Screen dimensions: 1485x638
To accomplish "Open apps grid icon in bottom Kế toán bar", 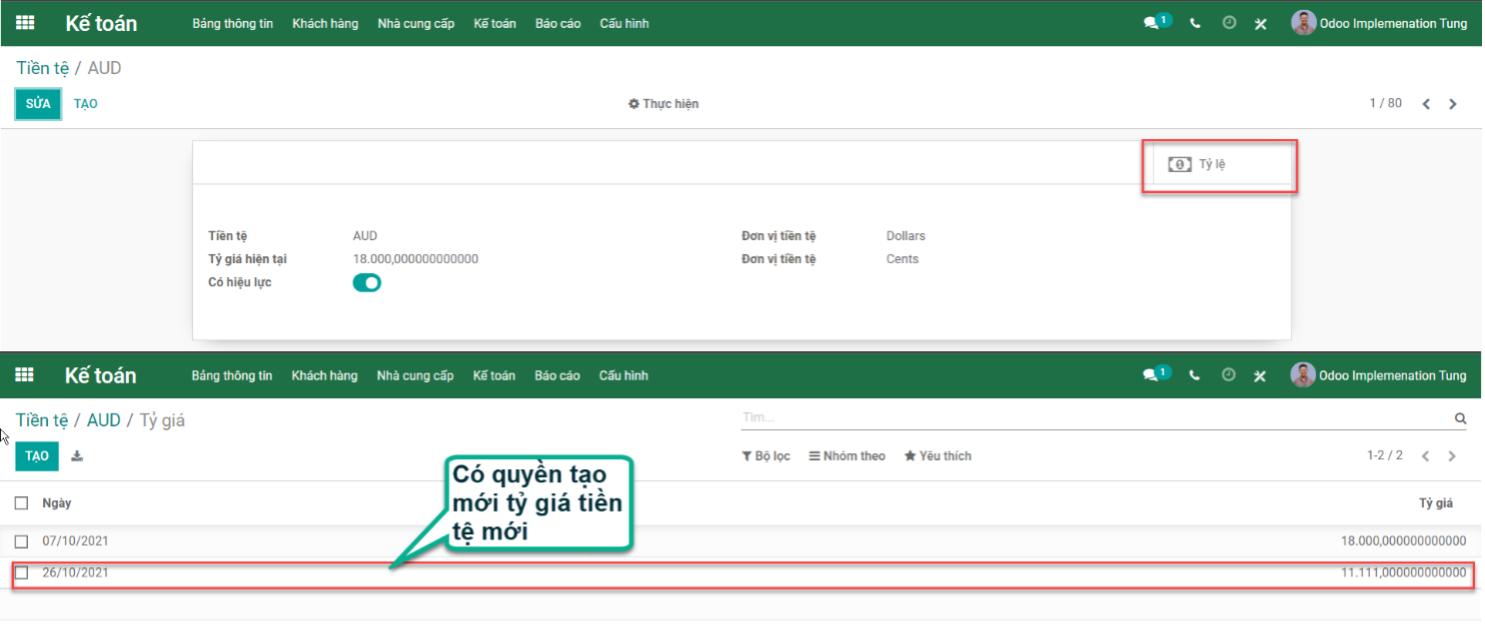I will click(24, 375).
